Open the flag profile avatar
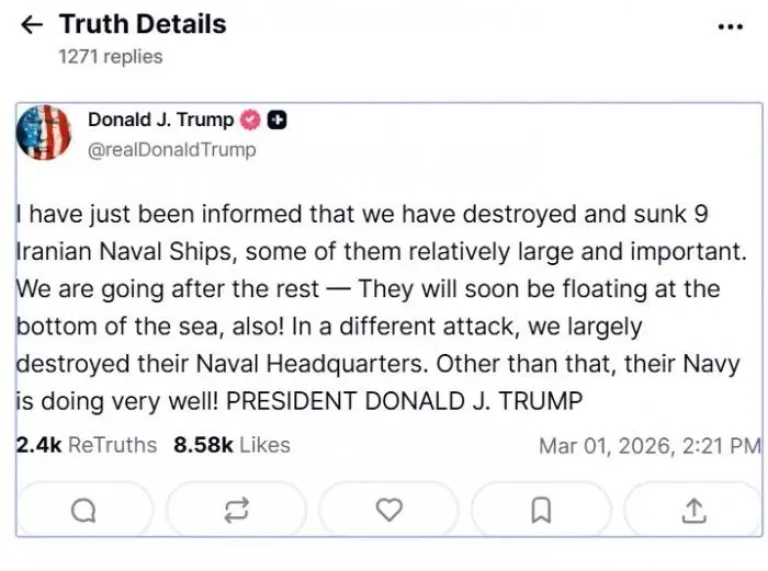This screenshot has width=768, height=571. point(44,134)
